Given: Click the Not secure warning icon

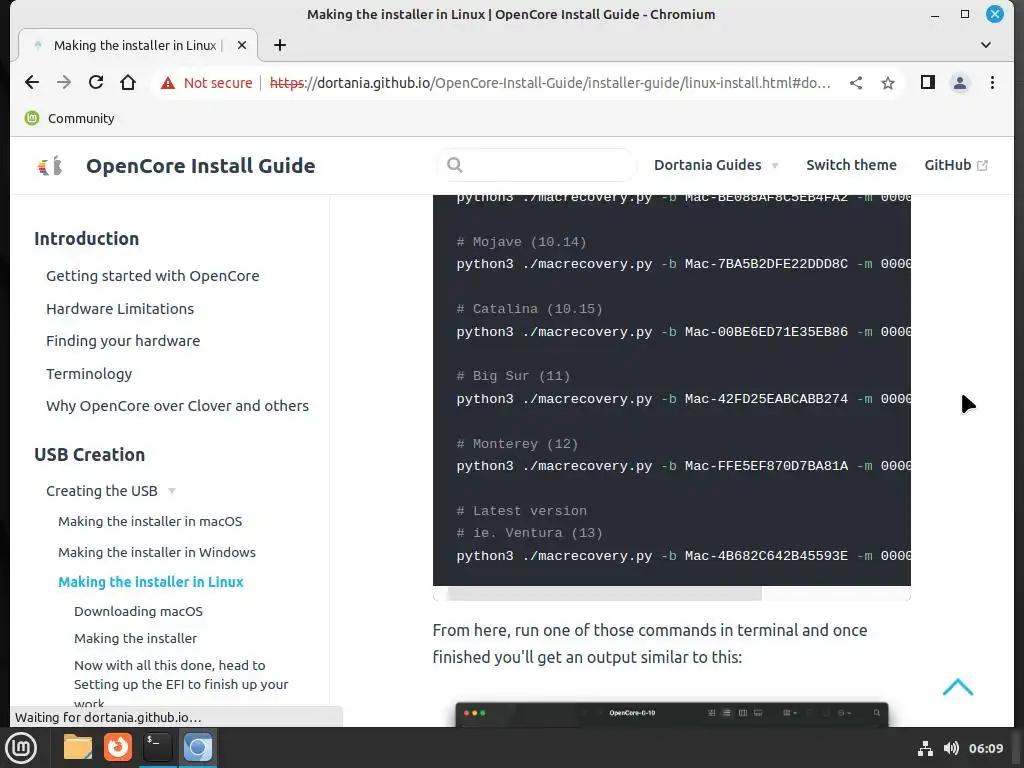Looking at the screenshot, I should [168, 83].
